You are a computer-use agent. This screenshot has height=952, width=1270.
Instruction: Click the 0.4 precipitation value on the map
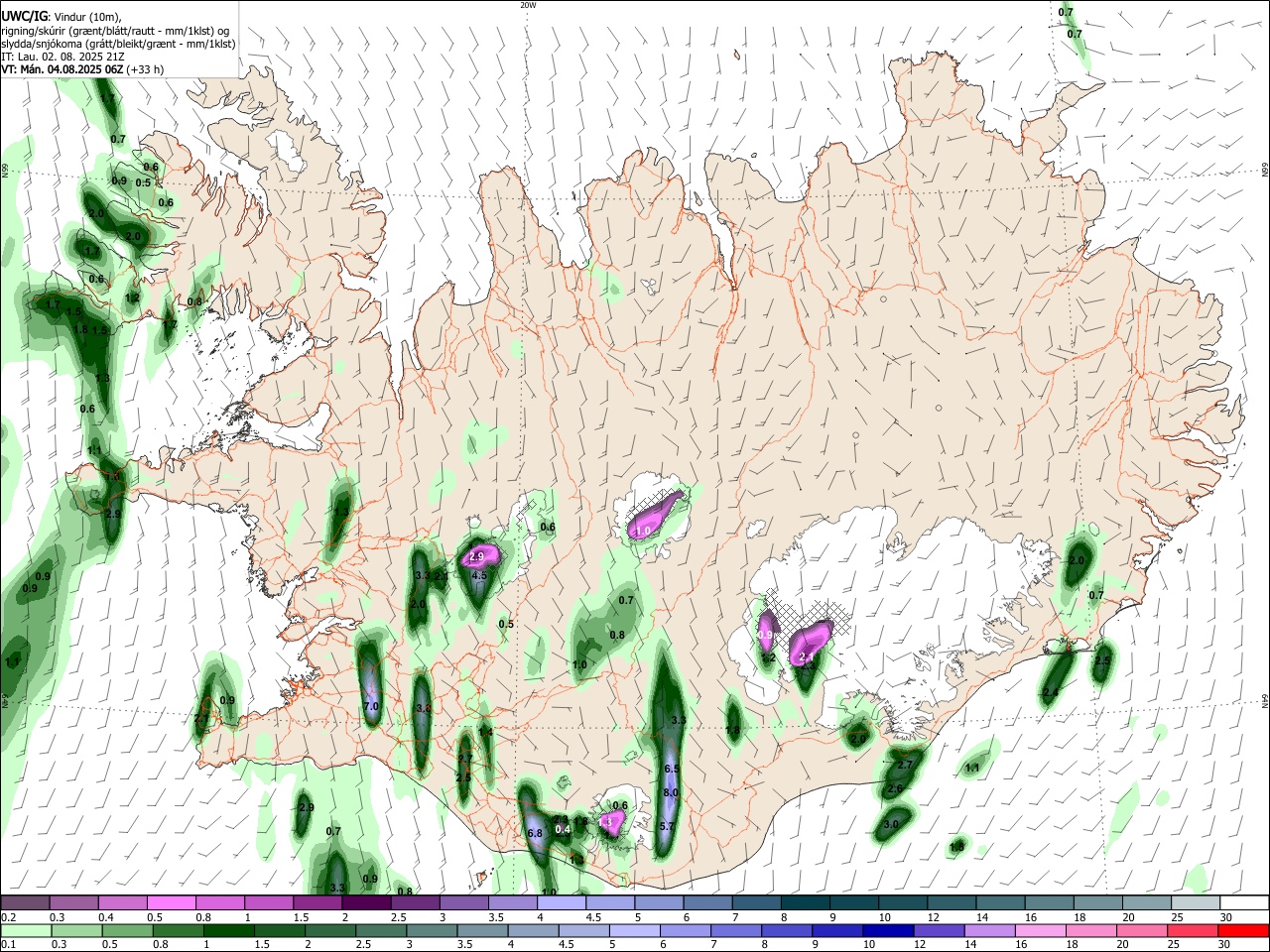563,829
